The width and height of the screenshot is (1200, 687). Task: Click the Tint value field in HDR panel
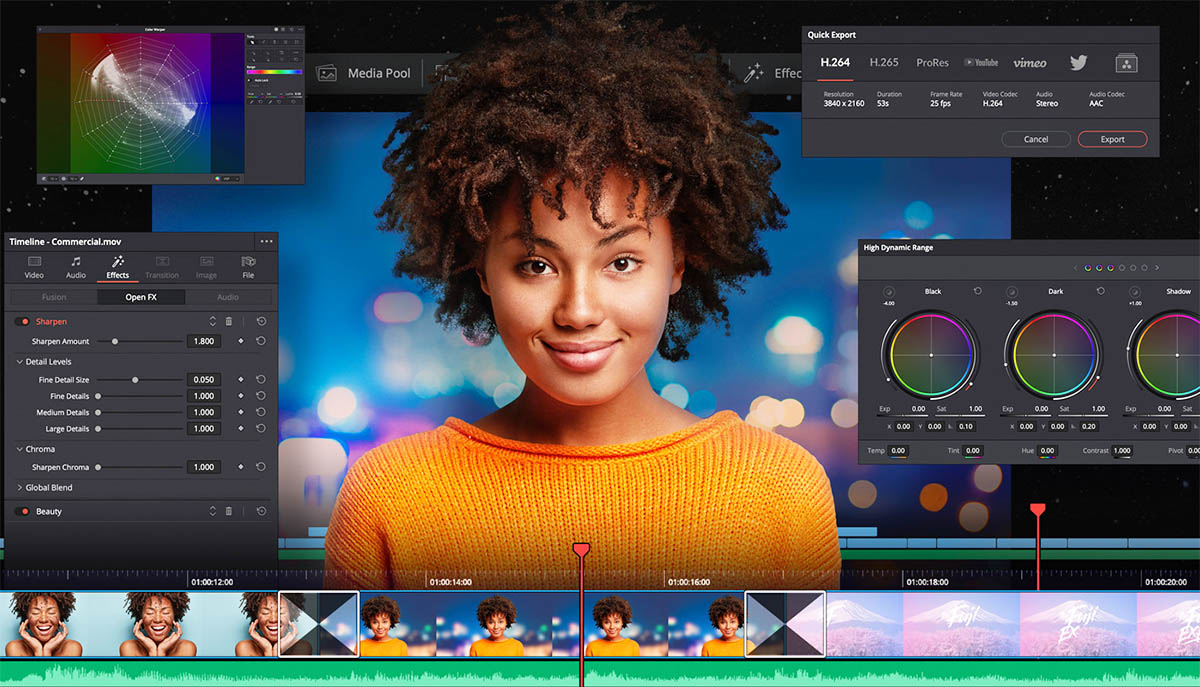(973, 451)
